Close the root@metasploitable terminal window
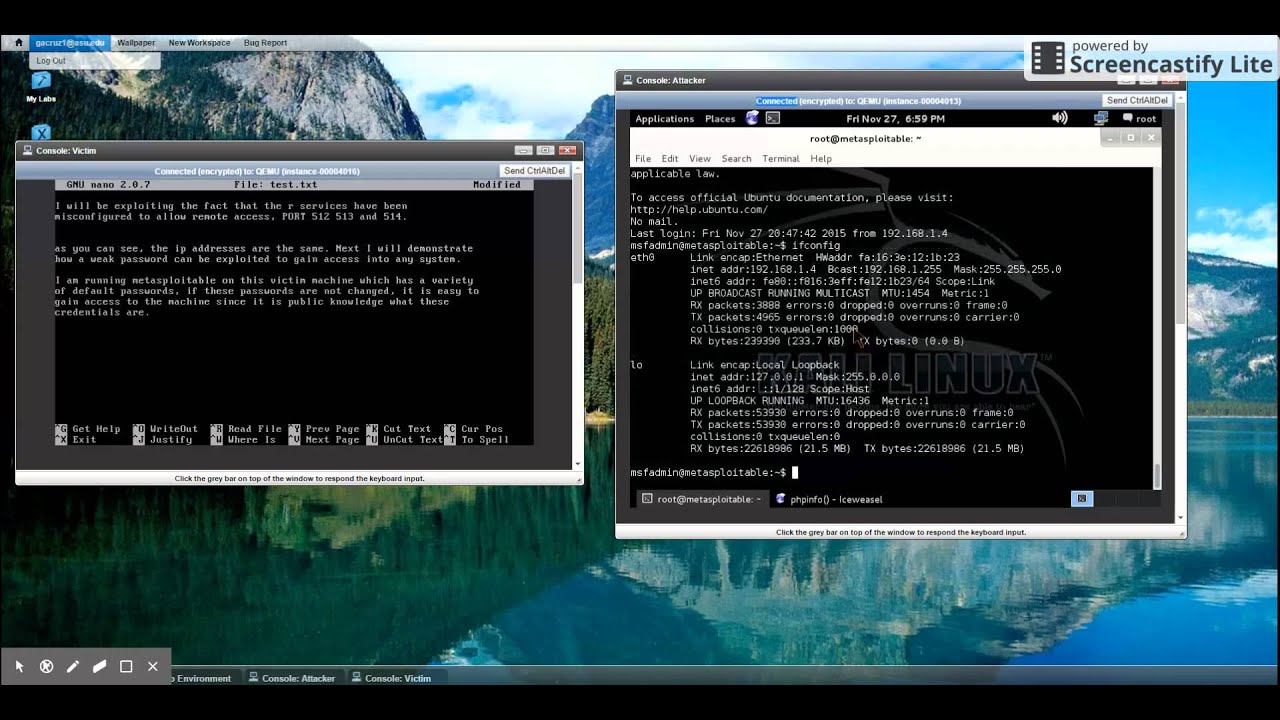The width and height of the screenshot is (1280, 720). tap(1151, 138)
